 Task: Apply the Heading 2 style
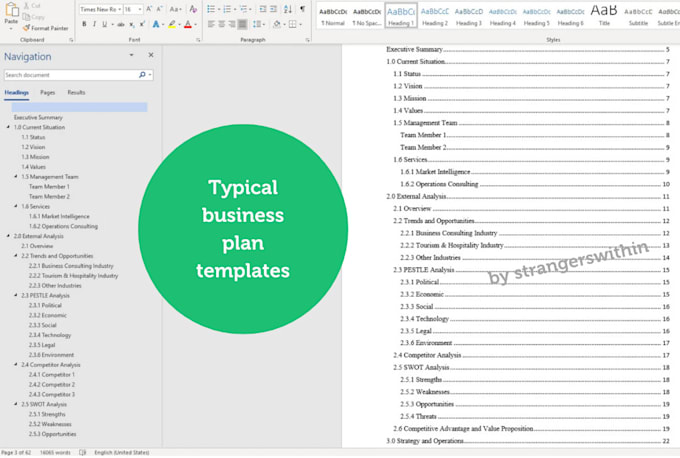click(x=435, y=16)
